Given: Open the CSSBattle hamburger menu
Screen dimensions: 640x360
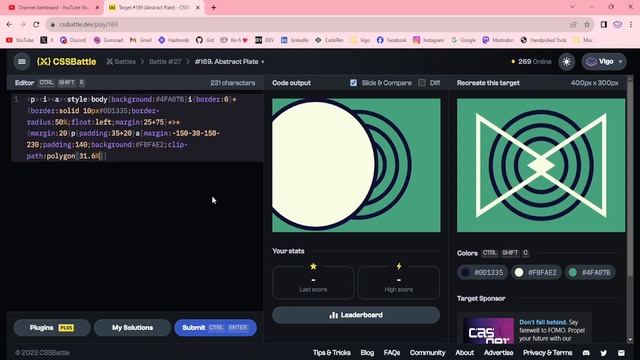Looking at the screenshot, I should coord(22,62).
